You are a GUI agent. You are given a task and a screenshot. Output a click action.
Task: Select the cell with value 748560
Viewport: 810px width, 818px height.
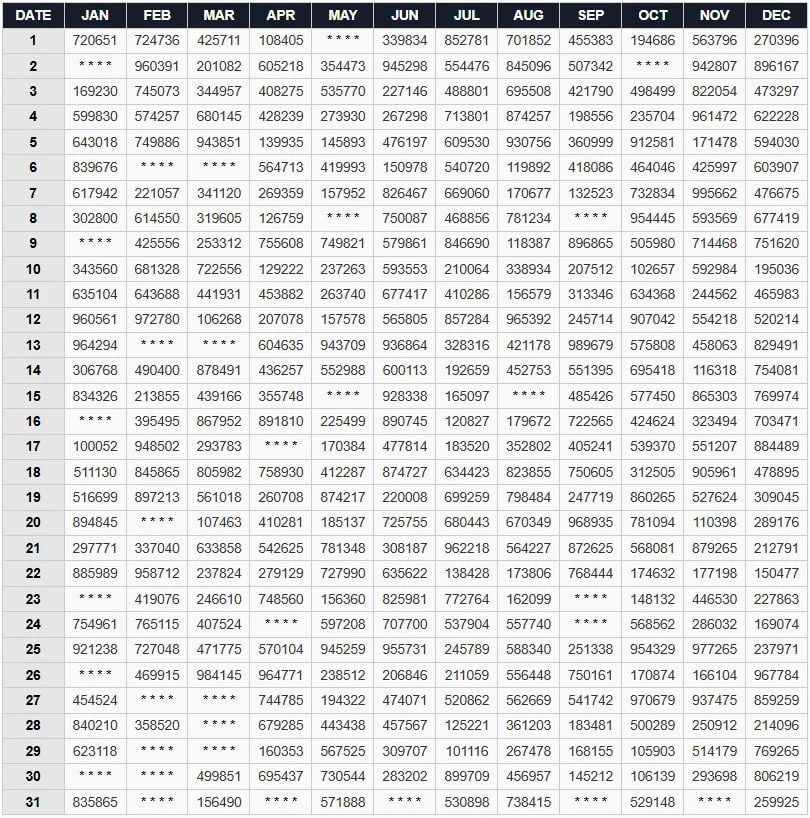click(281, 599)
